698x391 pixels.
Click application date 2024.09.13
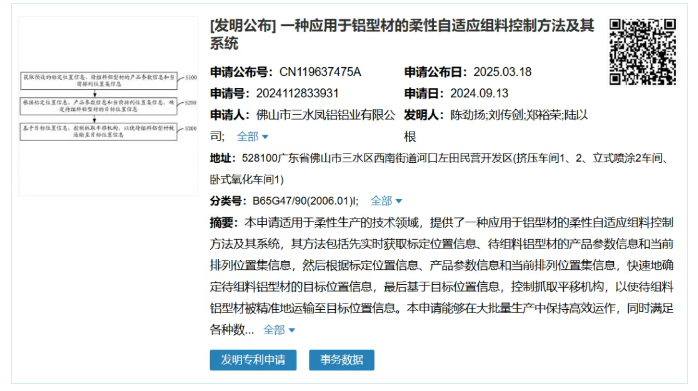pyautogui.click(x=479, y=94)
